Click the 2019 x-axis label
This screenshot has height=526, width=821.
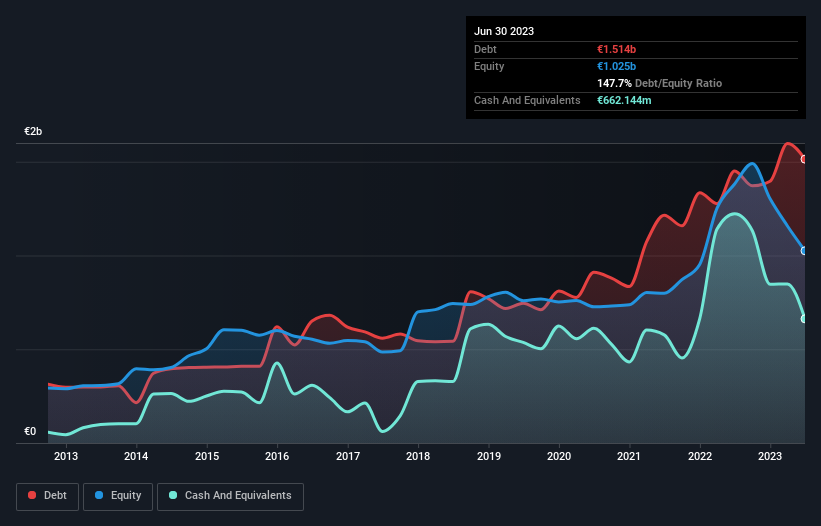point(489,456)
